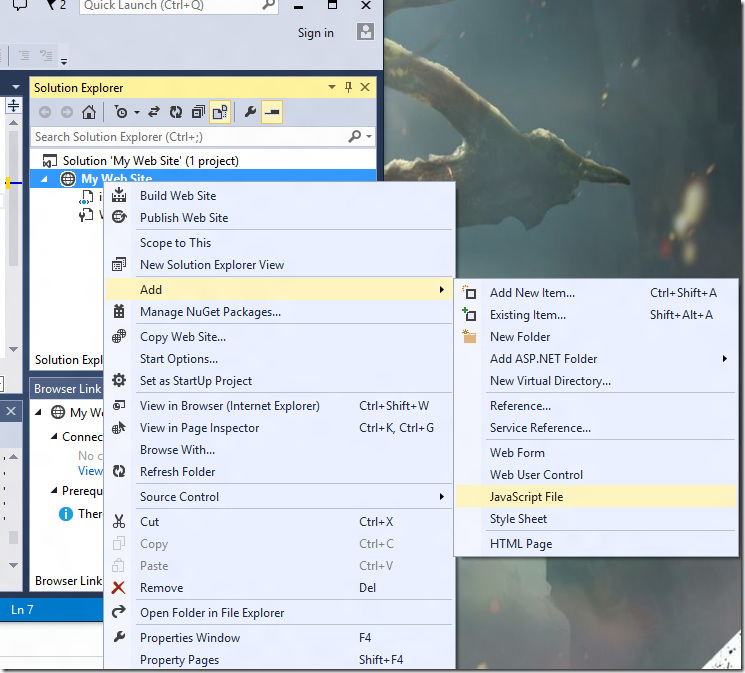
Task: Open the feedback speech bubble icon
Action: click(20, 5)
